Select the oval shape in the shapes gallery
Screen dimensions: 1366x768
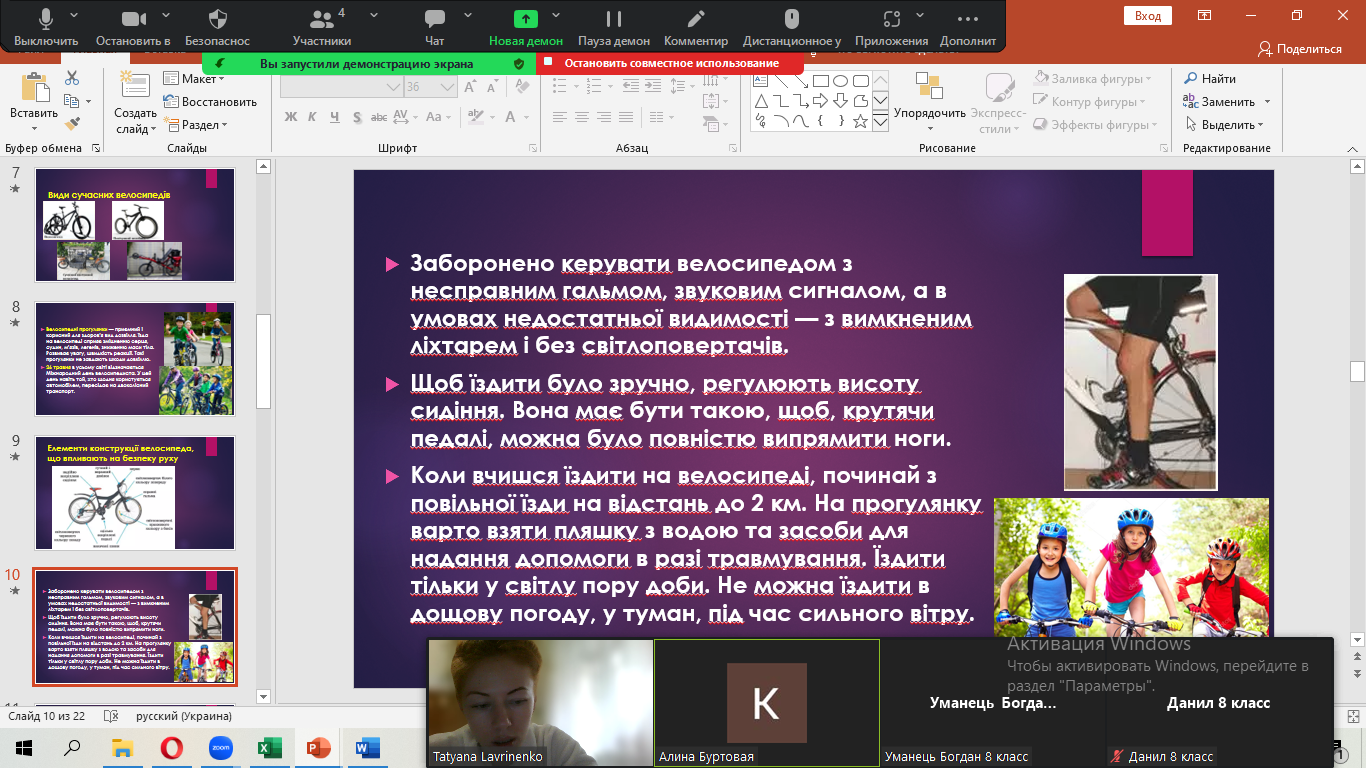coord(841,81)
